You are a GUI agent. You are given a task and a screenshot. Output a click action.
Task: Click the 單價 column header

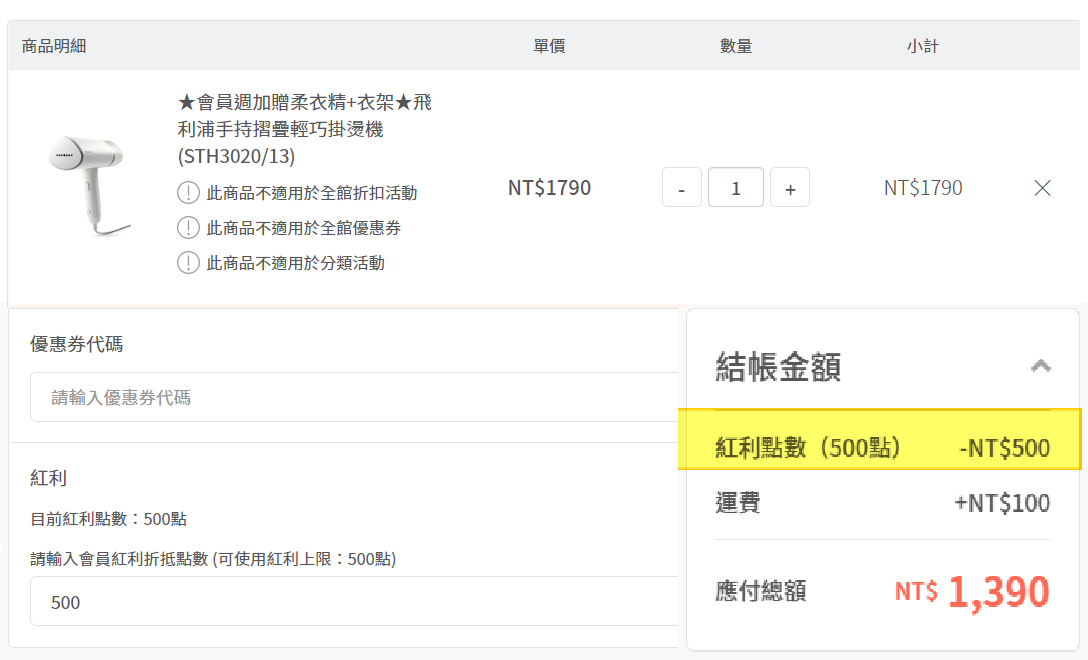point(549,46)
